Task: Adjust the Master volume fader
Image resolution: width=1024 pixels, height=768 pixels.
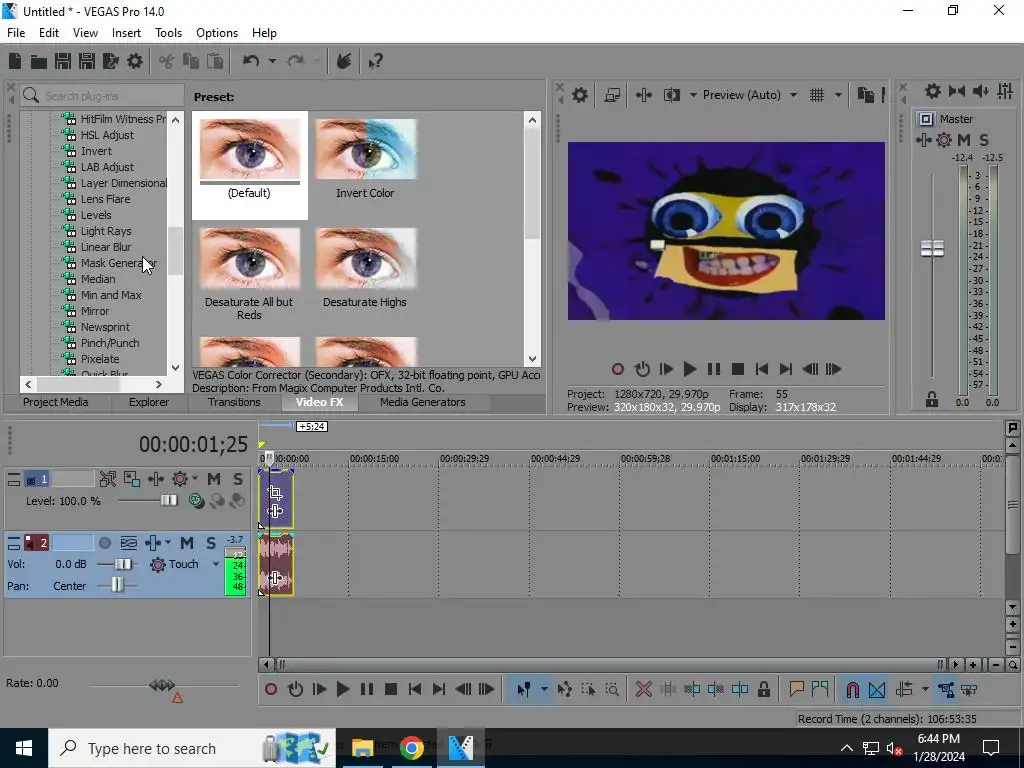Action: point(932,248)
